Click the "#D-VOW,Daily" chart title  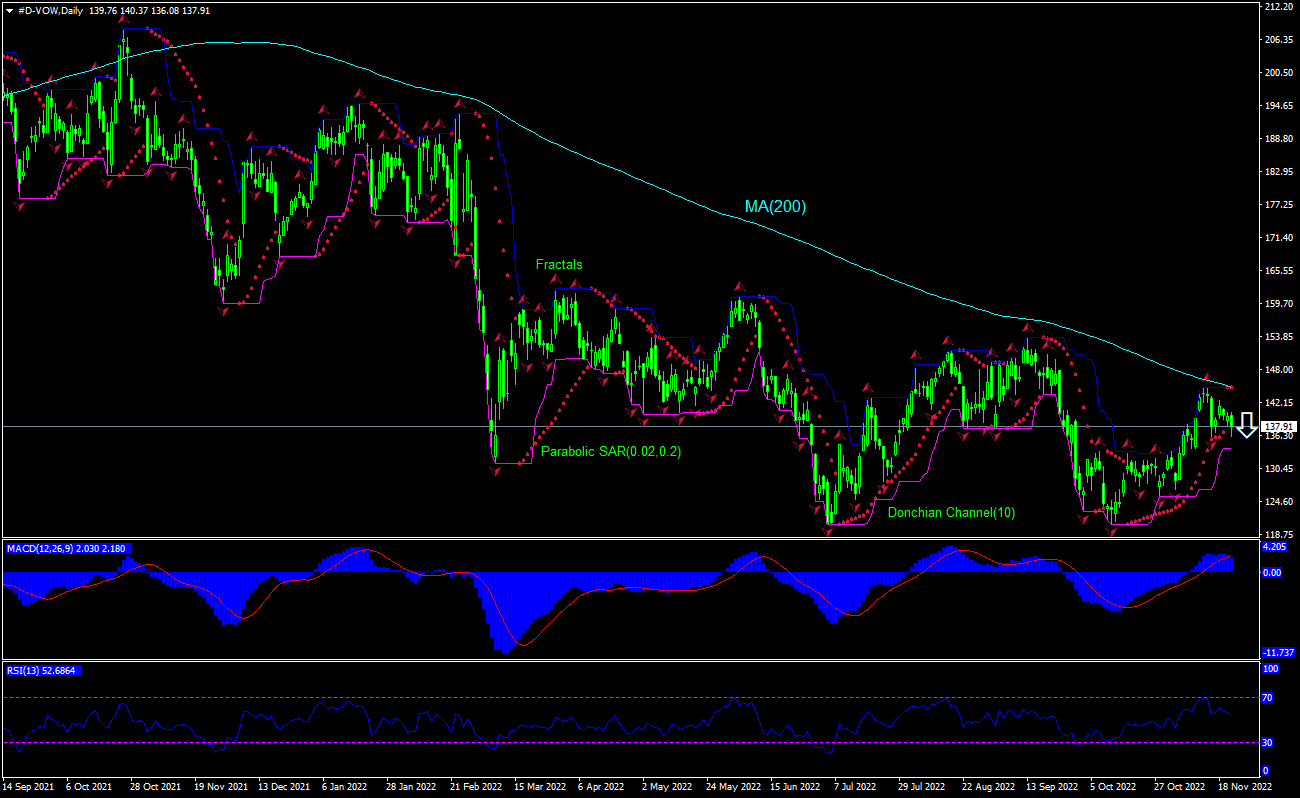click(x=51, y=10)
